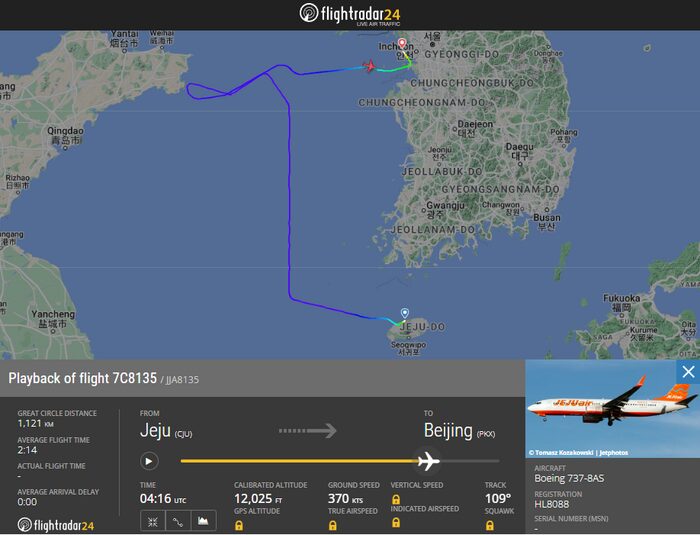700x535 pixels.
Task: Start playback of flight 7C8135
Action: (x=149, y=461)
